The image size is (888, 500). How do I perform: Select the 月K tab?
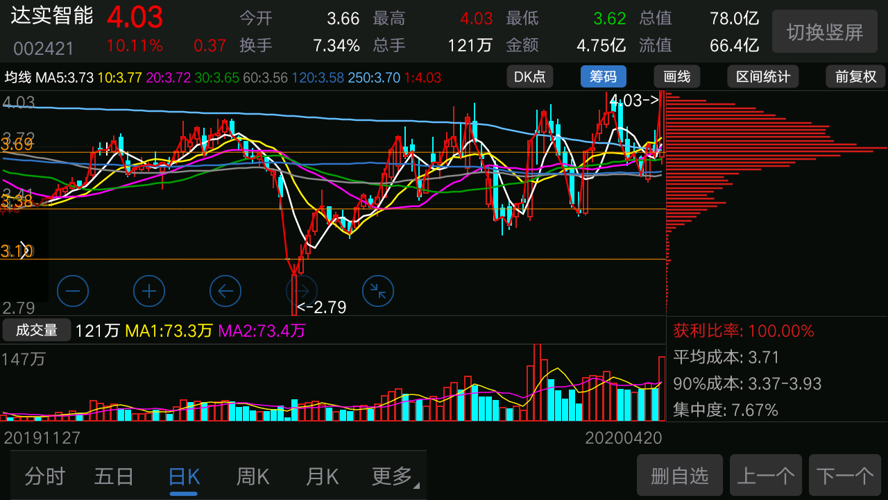[x=322, y=476]
